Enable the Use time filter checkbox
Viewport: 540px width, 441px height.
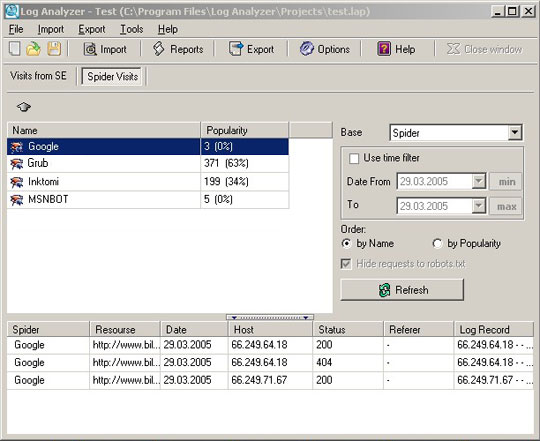tap(354, 159)
